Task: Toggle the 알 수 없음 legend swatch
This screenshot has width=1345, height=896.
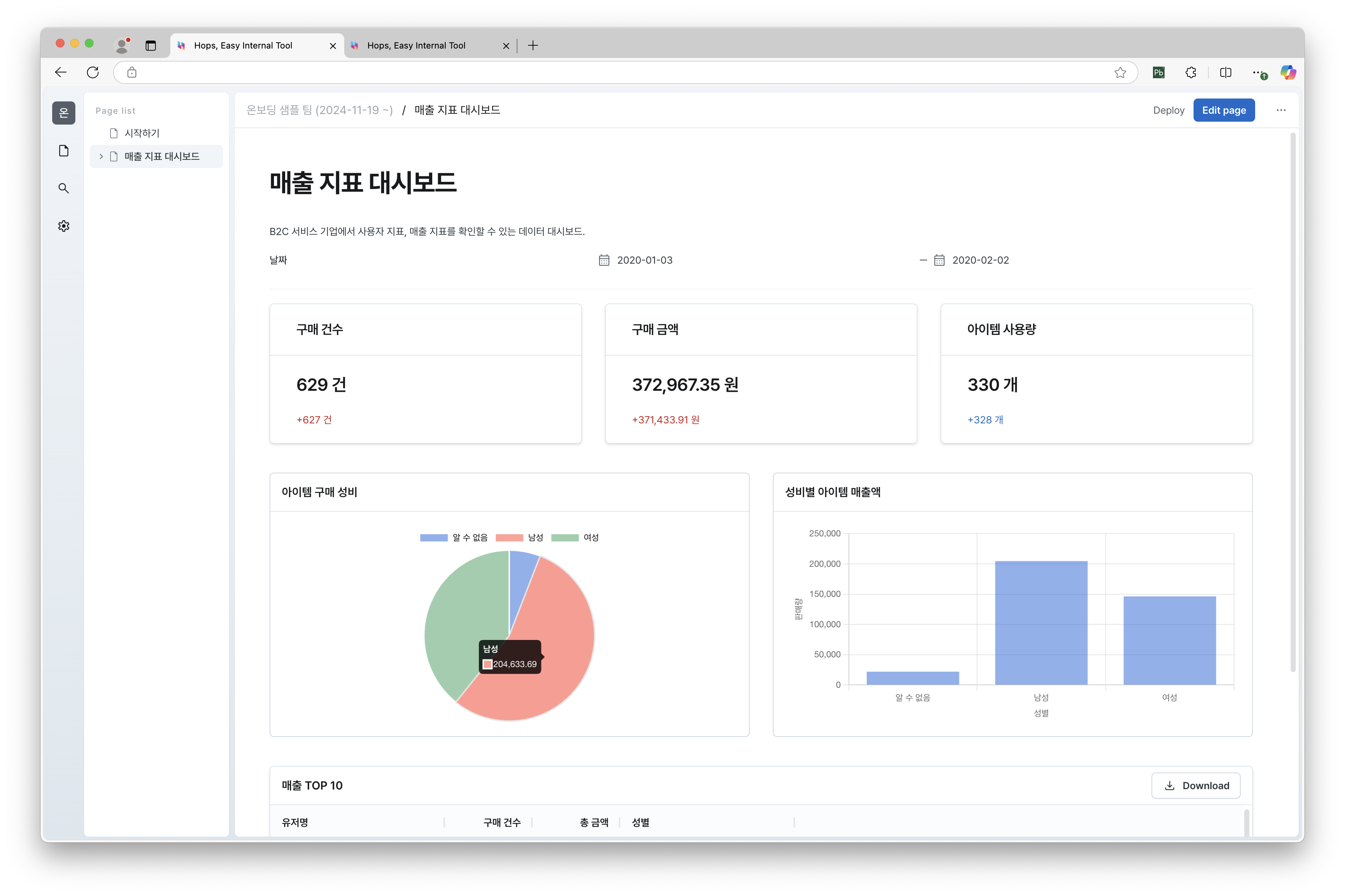Action: tap(433, 538)
